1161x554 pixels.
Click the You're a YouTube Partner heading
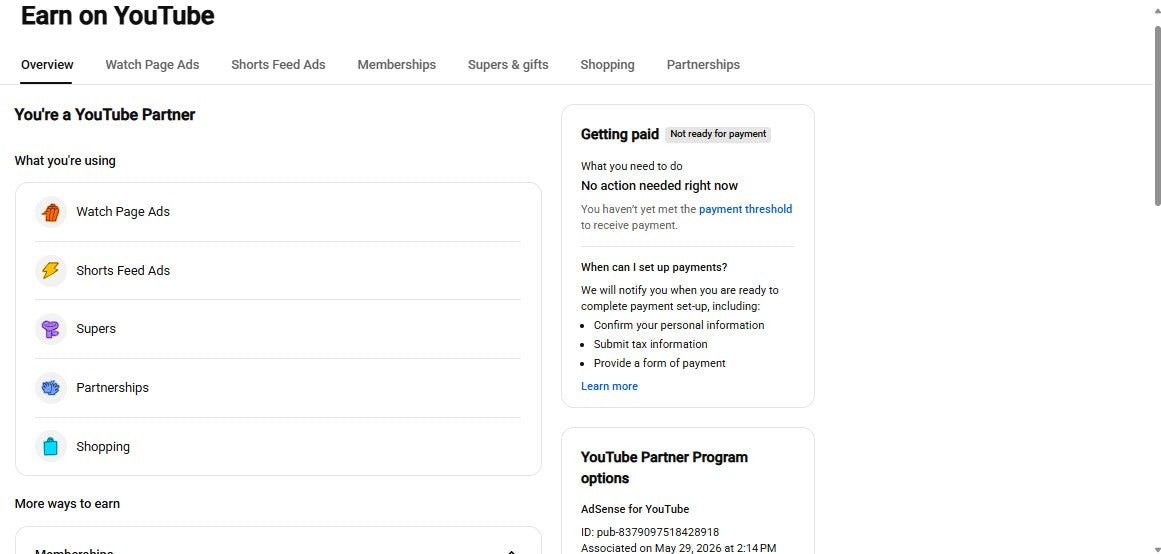105,115
